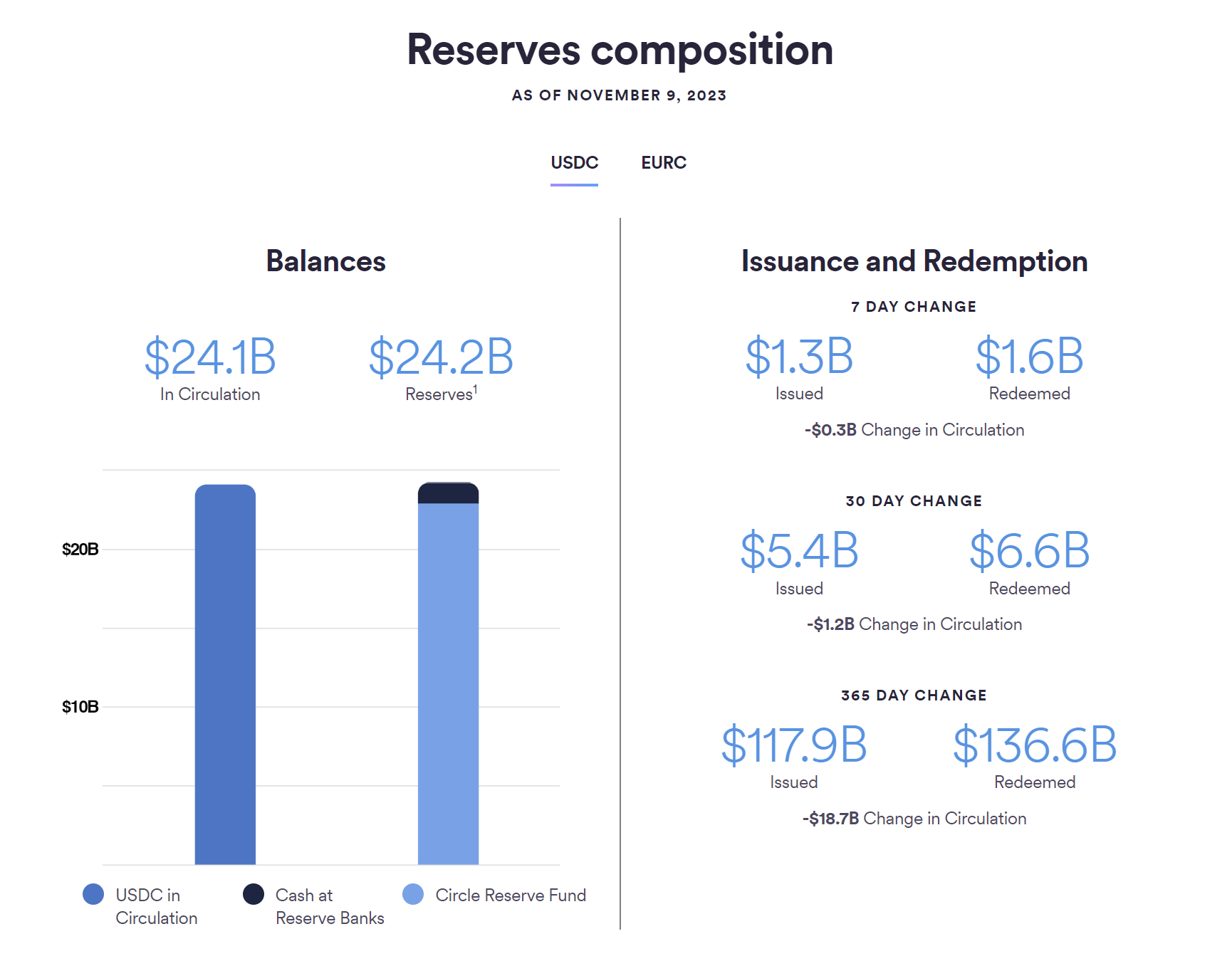Open the Reserves footnote 1 reference
Image resolution: width=1232 pixels, height=961 pixels.
(x=476, y=388)
